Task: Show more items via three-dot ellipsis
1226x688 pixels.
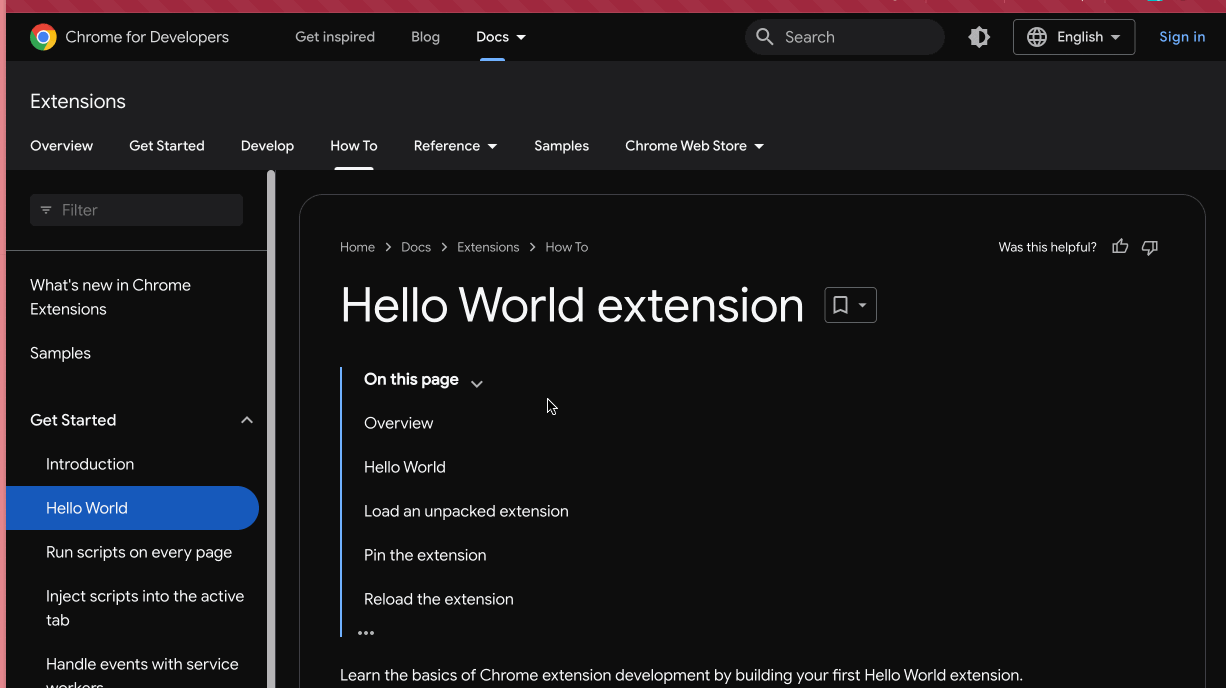Action: click(366, 632)
